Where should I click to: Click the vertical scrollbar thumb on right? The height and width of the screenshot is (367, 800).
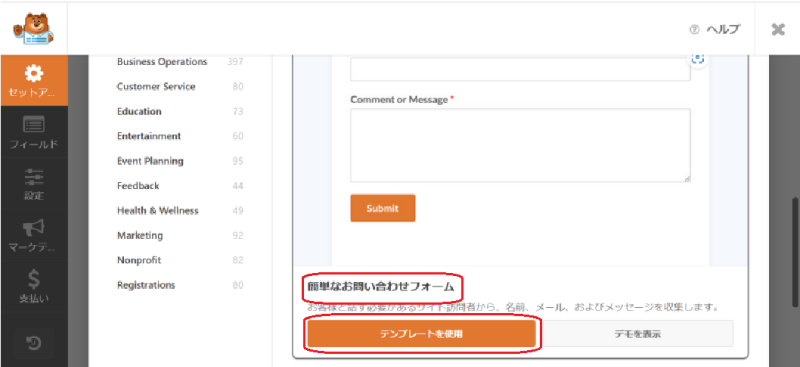click(795, 253)
